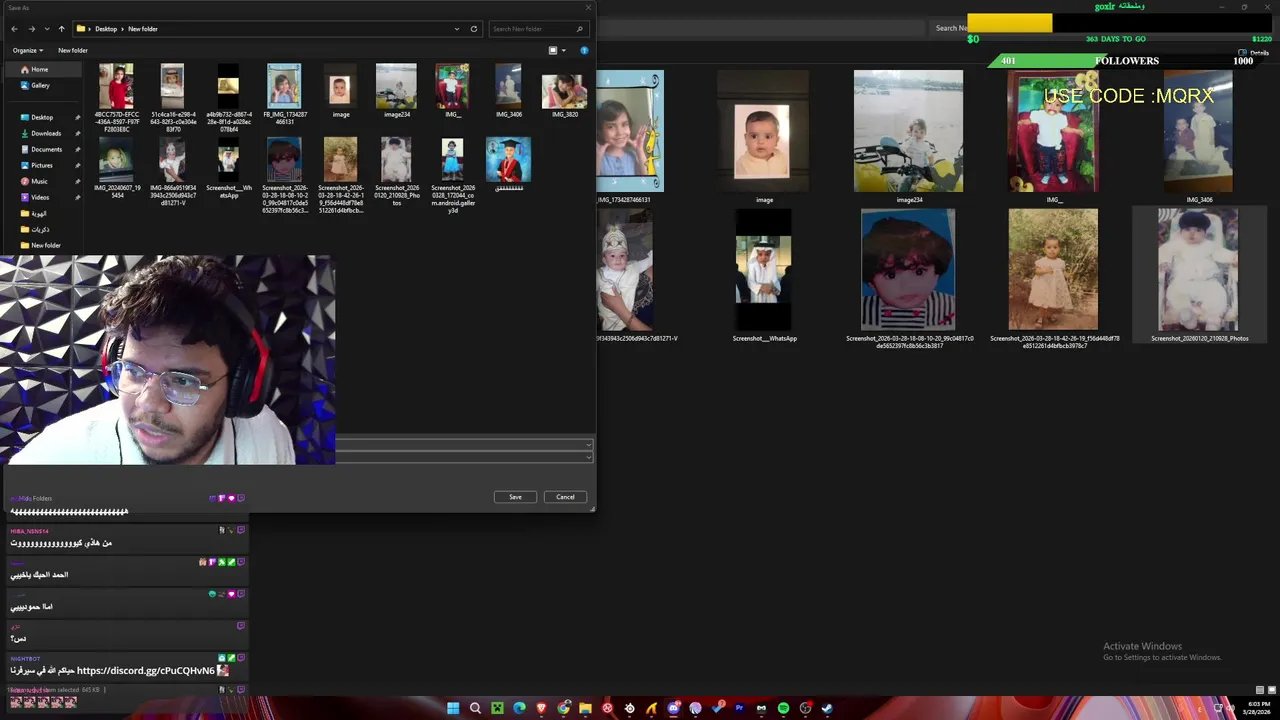Open Steam from the taskbar
Image resolution: width=1280 pixels, height=720 pixels.
click(x=827, y=708)
